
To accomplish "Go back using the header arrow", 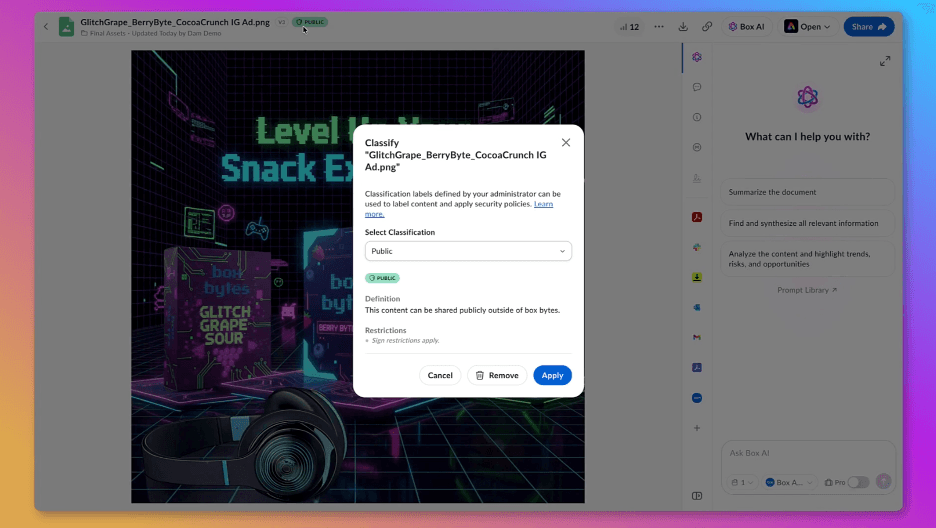I will click(x=46, y=26).
